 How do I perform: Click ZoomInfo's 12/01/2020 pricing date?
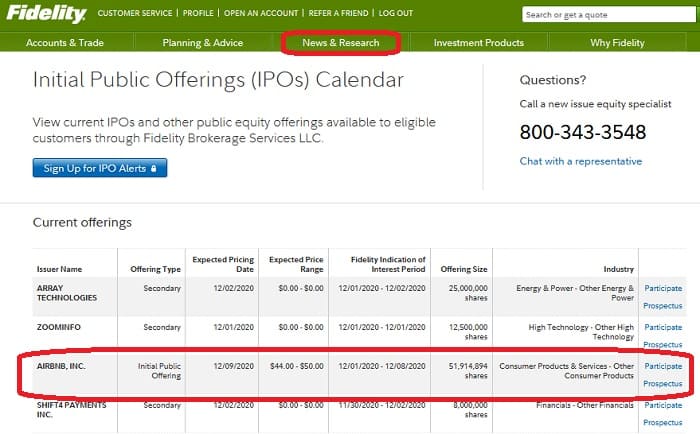pyautogui.click(x=233, y=327)
